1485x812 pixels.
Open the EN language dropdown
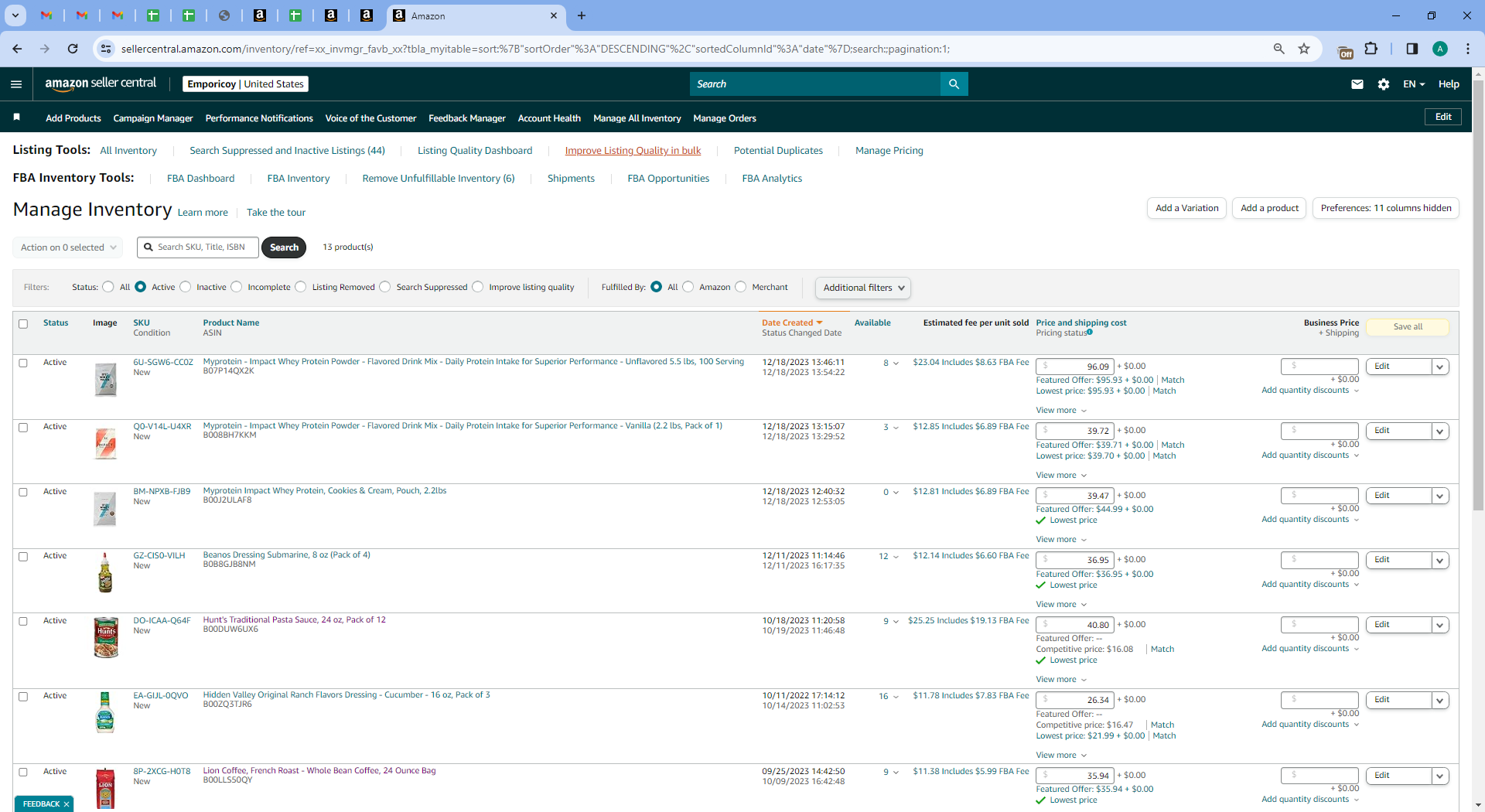coord(1414,84)
